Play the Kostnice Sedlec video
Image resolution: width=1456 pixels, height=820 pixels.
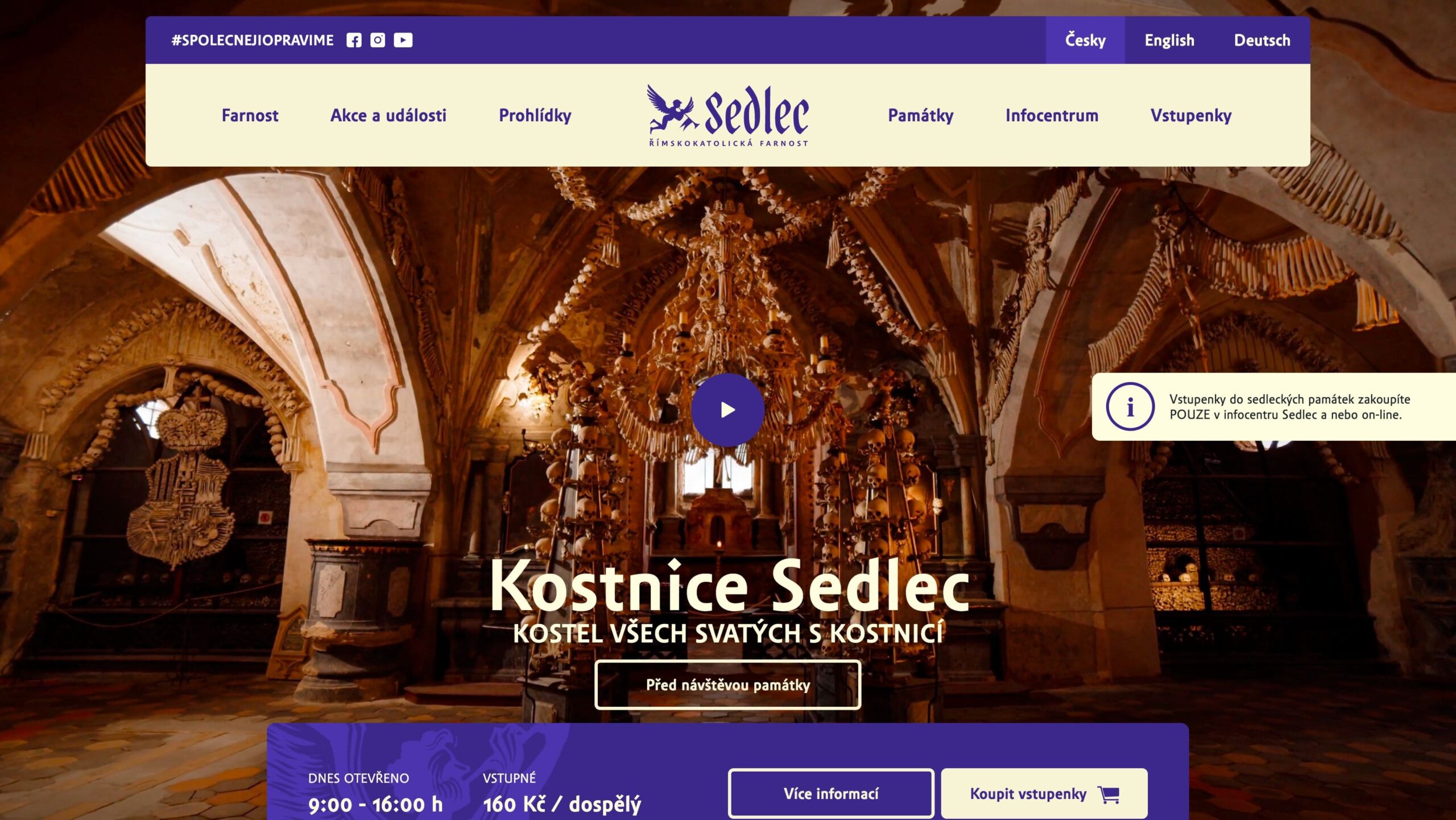[x=727, y=409]
